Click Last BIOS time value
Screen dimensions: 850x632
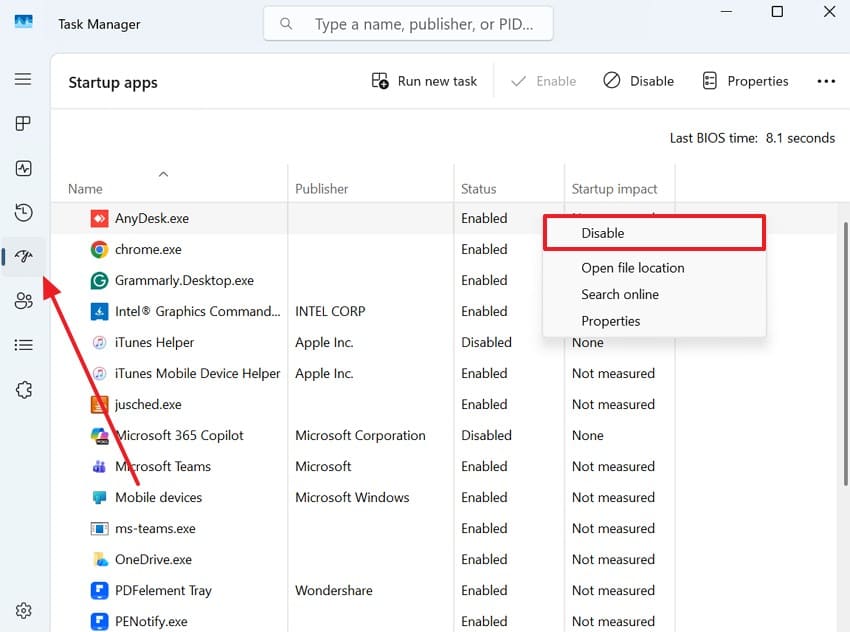click(800, 138)
